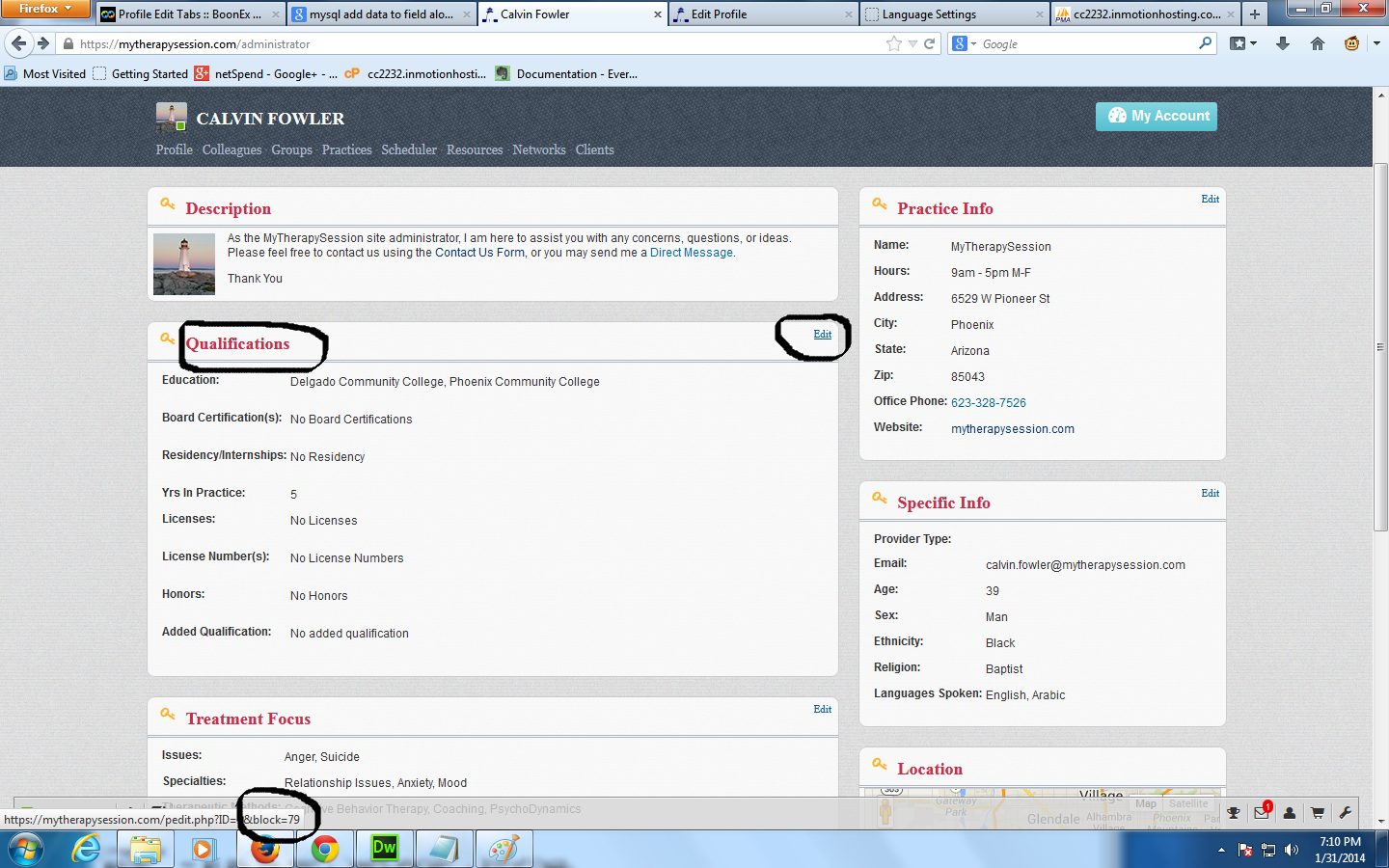Image resolution: width=1389 pixels, height=868 pixels.
Task: Open the Firefox downloads arrow
Action: click(x=1283, y=43)
